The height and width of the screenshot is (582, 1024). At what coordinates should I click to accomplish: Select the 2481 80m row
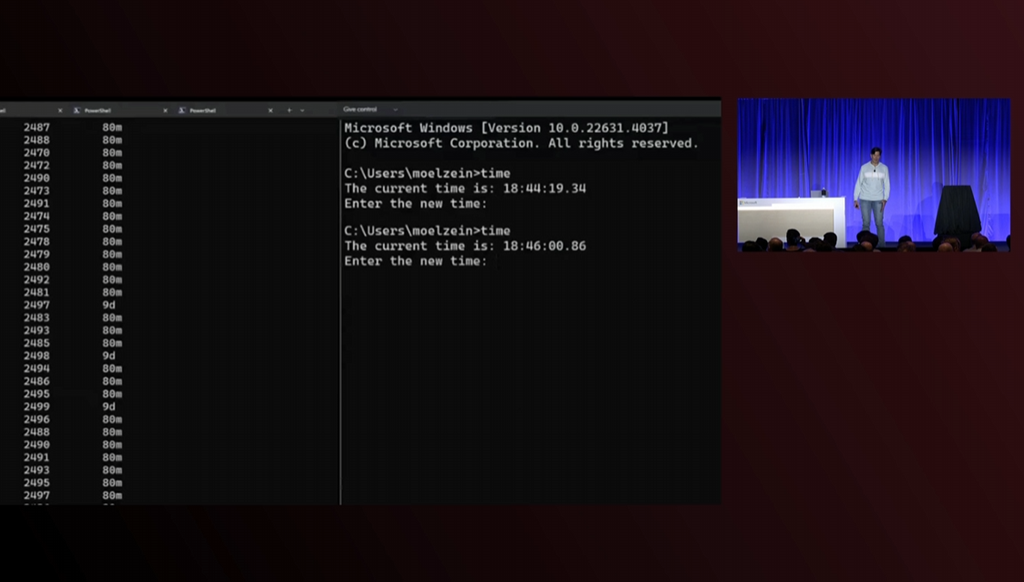pos(73,292)
